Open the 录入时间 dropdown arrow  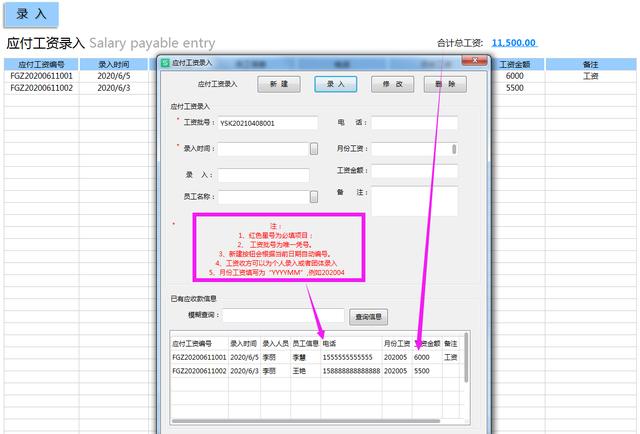pyautogui.click(x=314, y=149)
